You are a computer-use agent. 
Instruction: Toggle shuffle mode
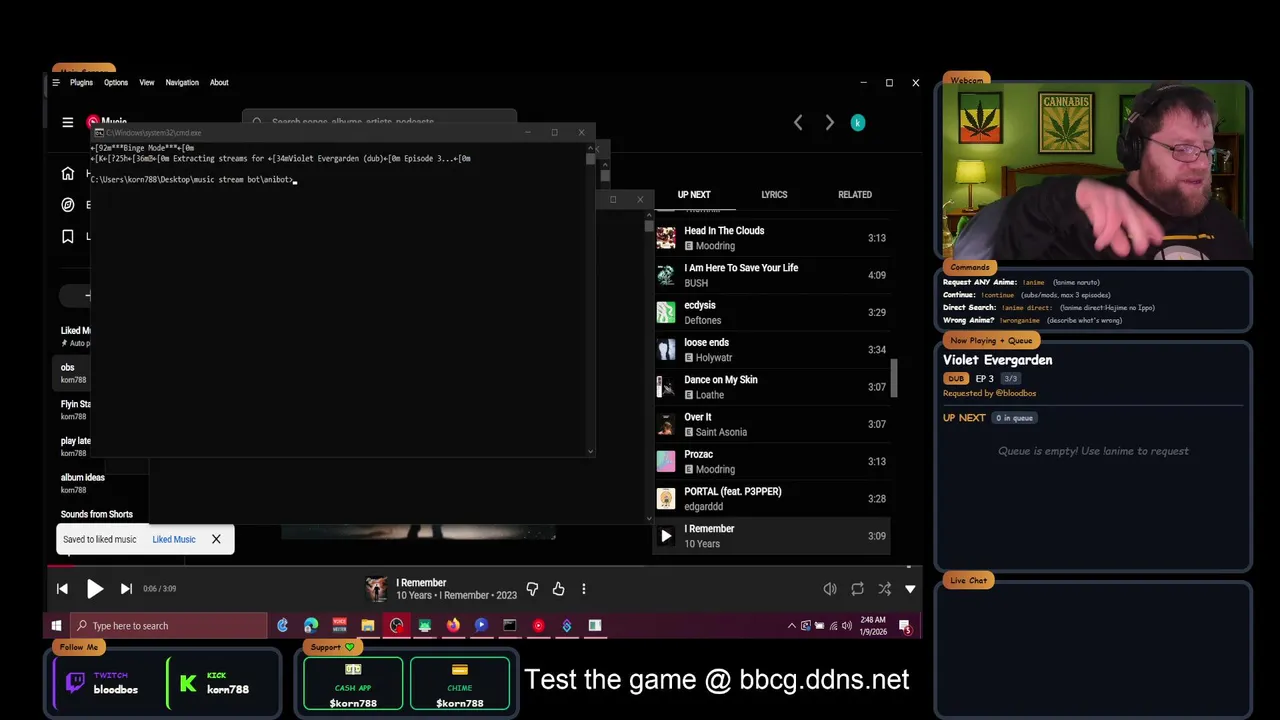coord(884,589)
